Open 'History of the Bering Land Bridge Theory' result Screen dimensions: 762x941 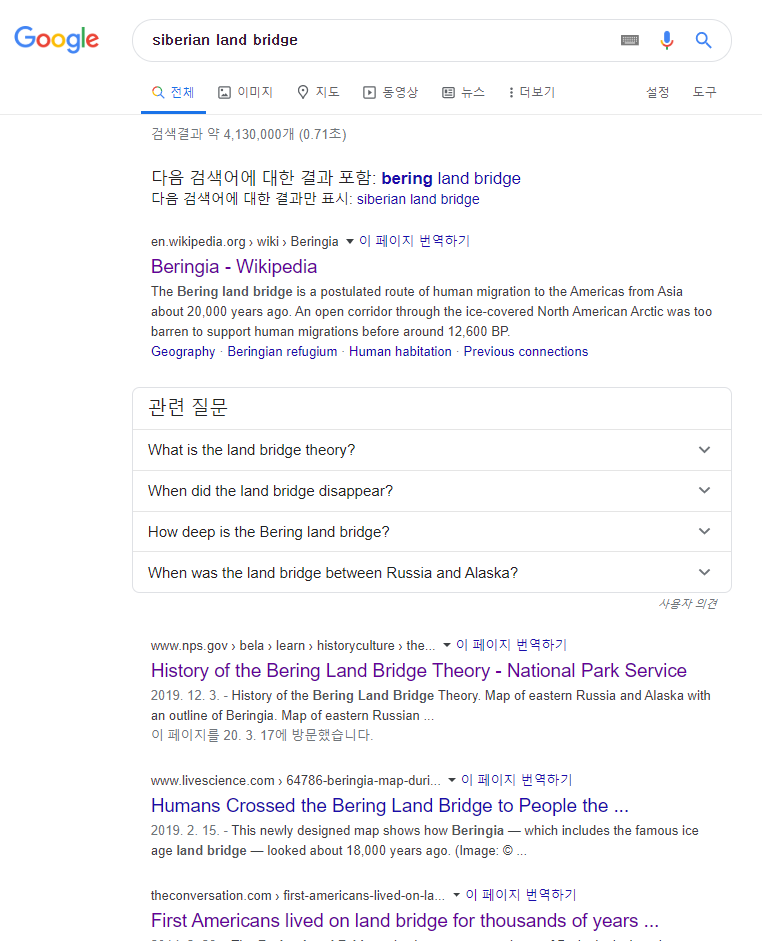click(x=419, y=670)
